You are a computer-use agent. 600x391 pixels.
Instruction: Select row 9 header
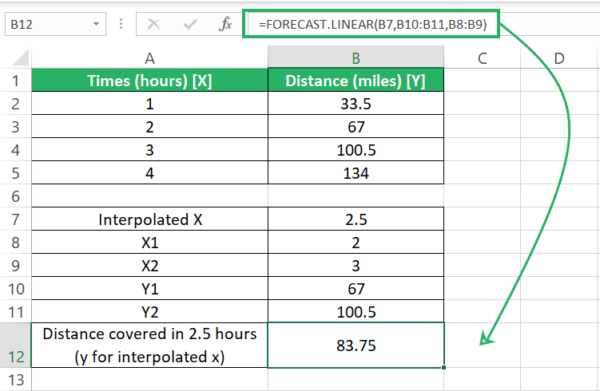(15, 266)
